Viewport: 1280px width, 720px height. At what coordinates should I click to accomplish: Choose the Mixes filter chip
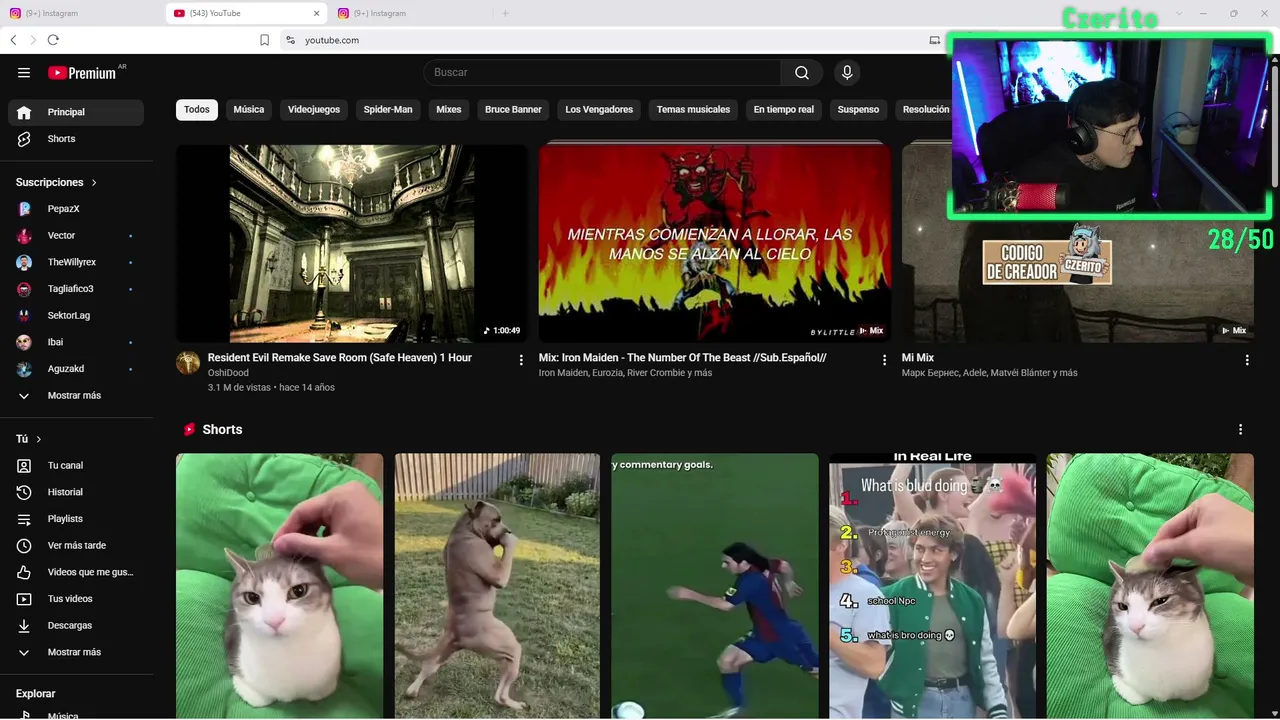(x=449, y=110)
